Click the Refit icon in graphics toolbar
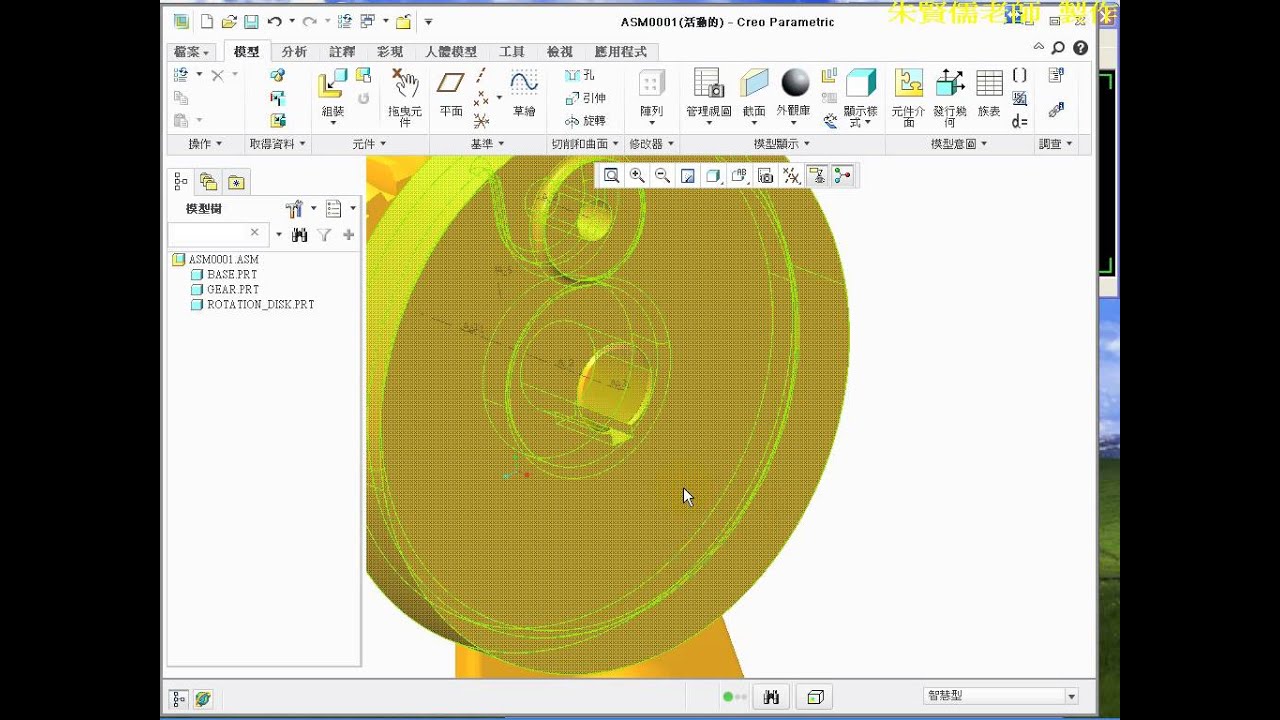The height and width of the screenshot is (720, 1280). 611,176
